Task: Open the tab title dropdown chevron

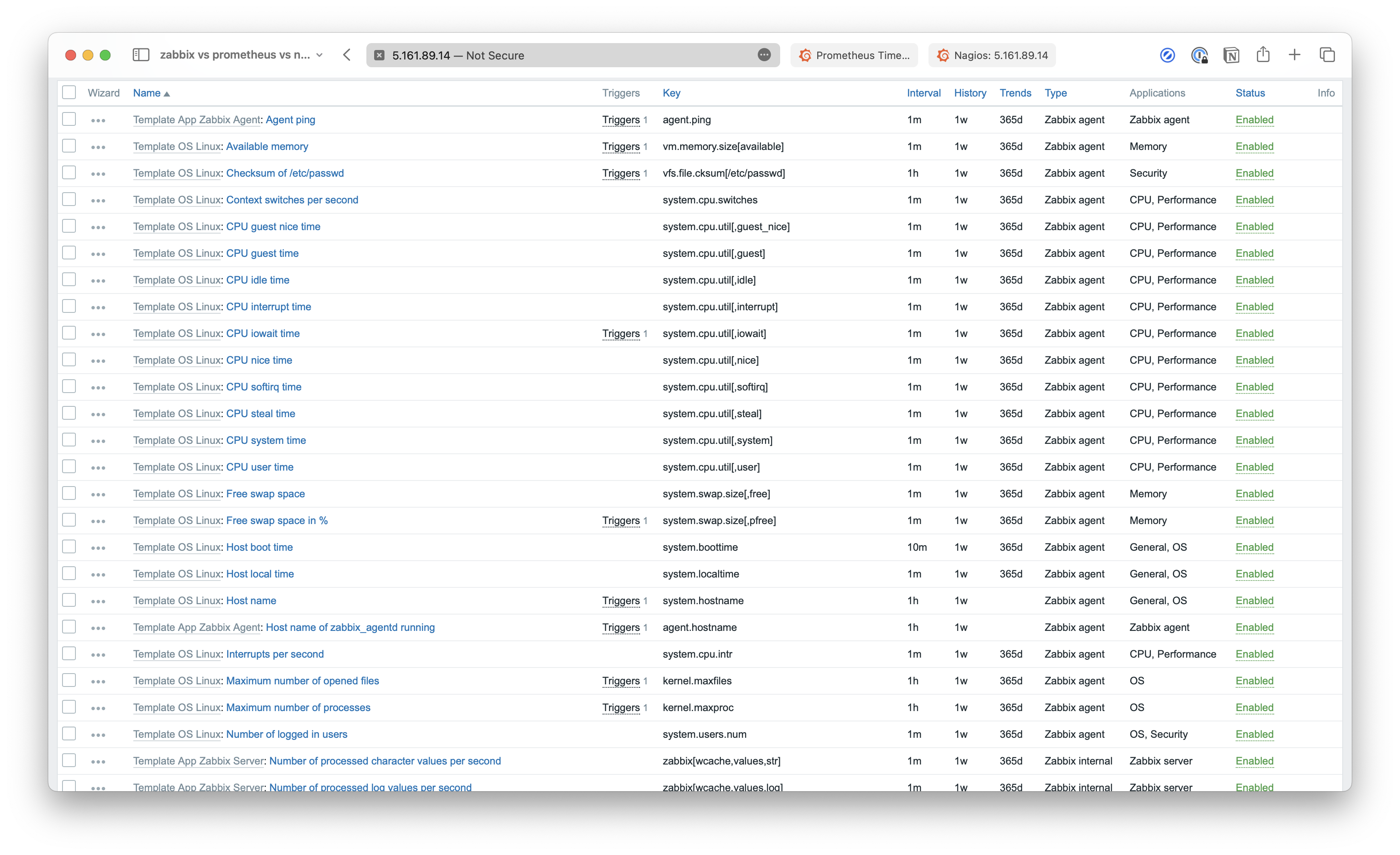Action: tap(320, 55)
